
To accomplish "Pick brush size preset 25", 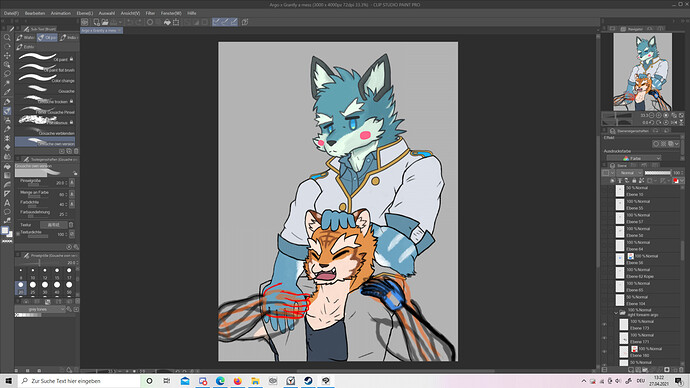I will pos(33,287).
